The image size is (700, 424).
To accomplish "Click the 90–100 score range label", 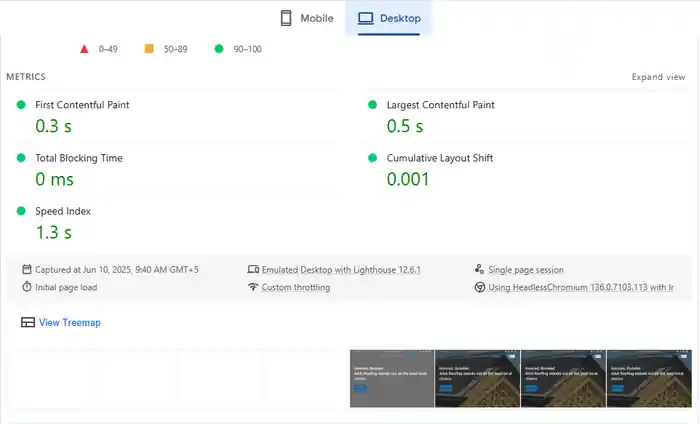I will (x=247, y=49).
